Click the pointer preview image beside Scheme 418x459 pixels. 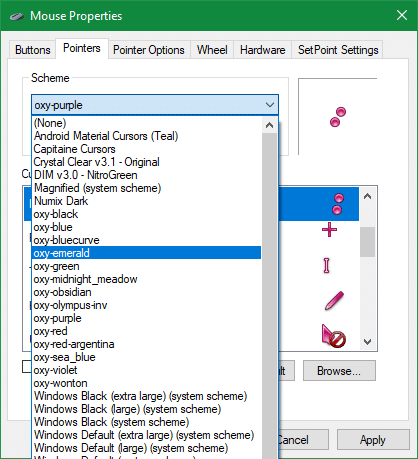[x=338, y=117]
